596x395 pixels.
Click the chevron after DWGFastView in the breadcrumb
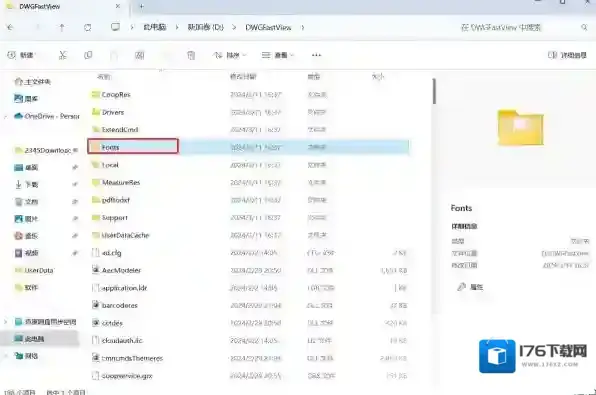point(303,27)
